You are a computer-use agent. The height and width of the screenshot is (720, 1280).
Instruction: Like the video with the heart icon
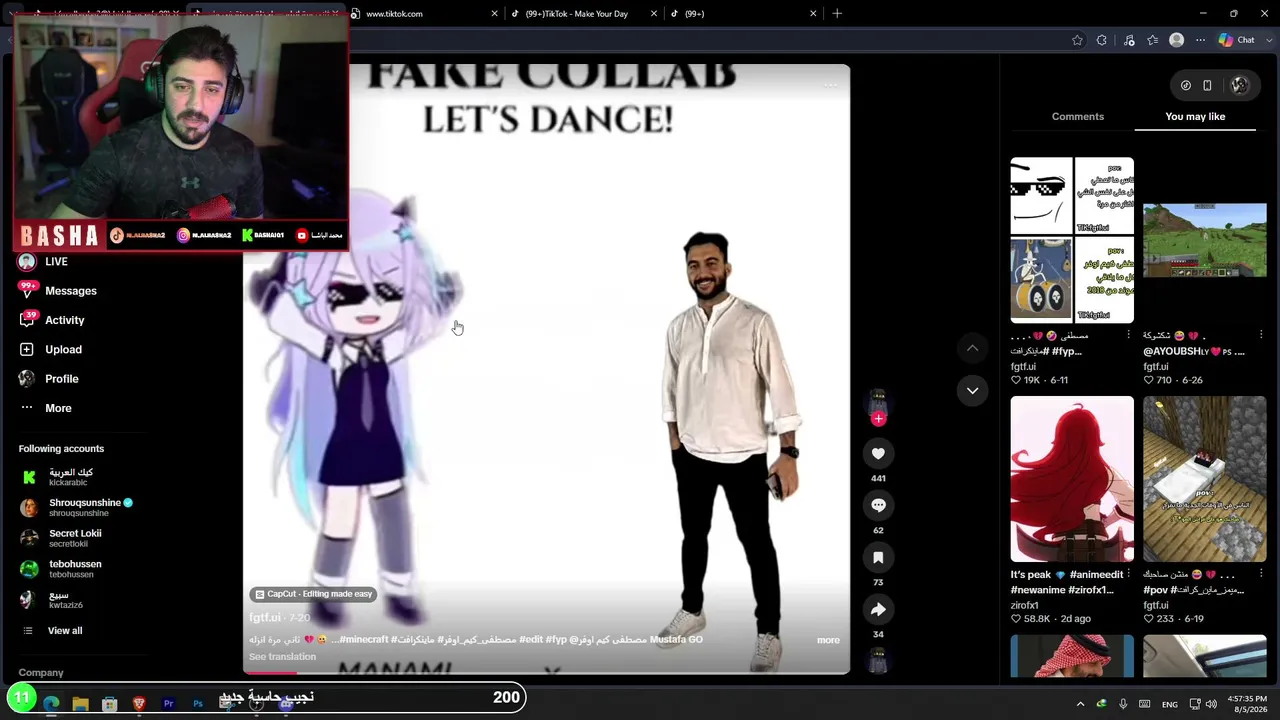click(x=878, y=453)
